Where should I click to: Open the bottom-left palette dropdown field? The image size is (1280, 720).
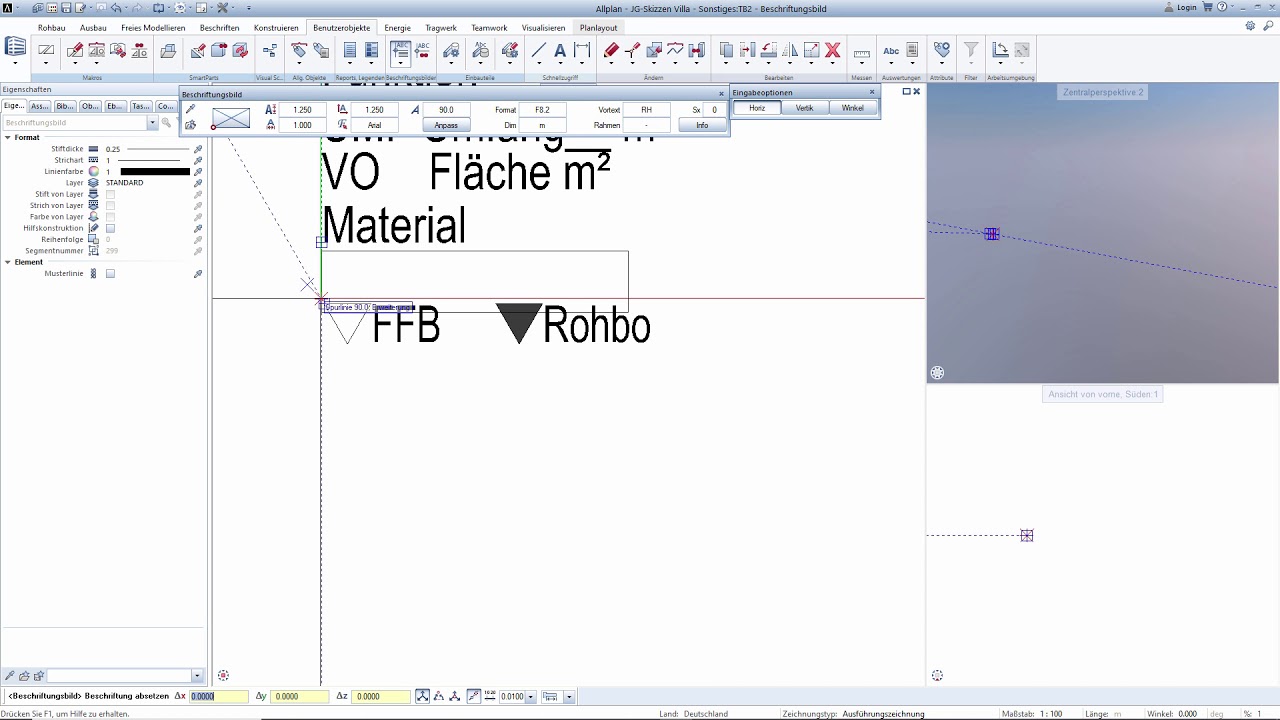point(125,676)
